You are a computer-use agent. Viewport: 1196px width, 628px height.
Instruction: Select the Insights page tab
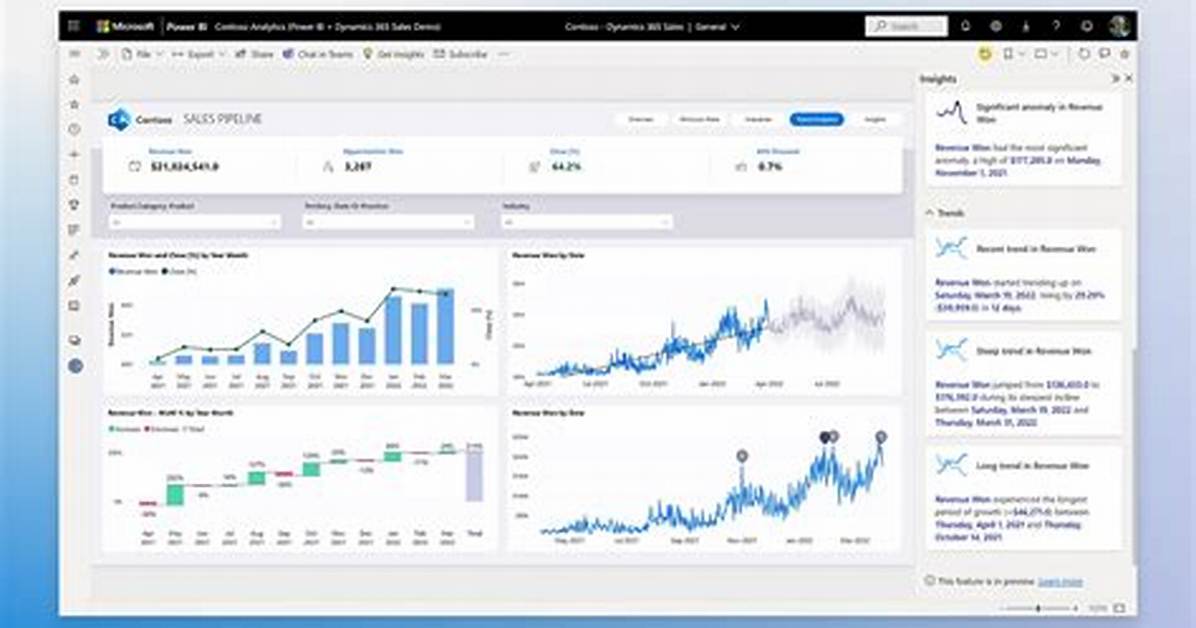click(x=875, y=119)
